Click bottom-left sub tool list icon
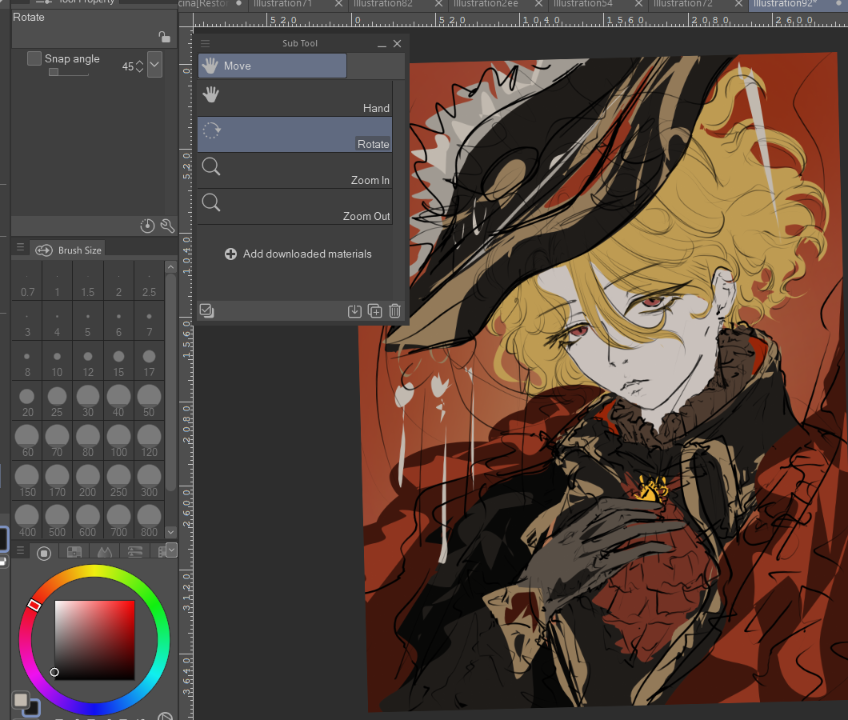The width and height of the screenshot is (848, 720). pyautogui.click(x=207, y=311)
